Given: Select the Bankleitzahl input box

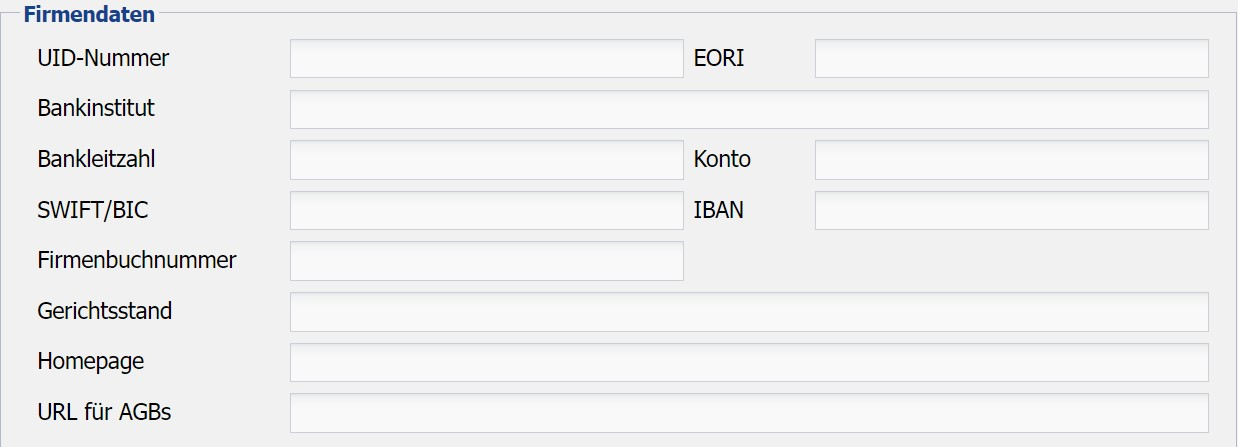Looking at the screenshot, I should [486, 160].
